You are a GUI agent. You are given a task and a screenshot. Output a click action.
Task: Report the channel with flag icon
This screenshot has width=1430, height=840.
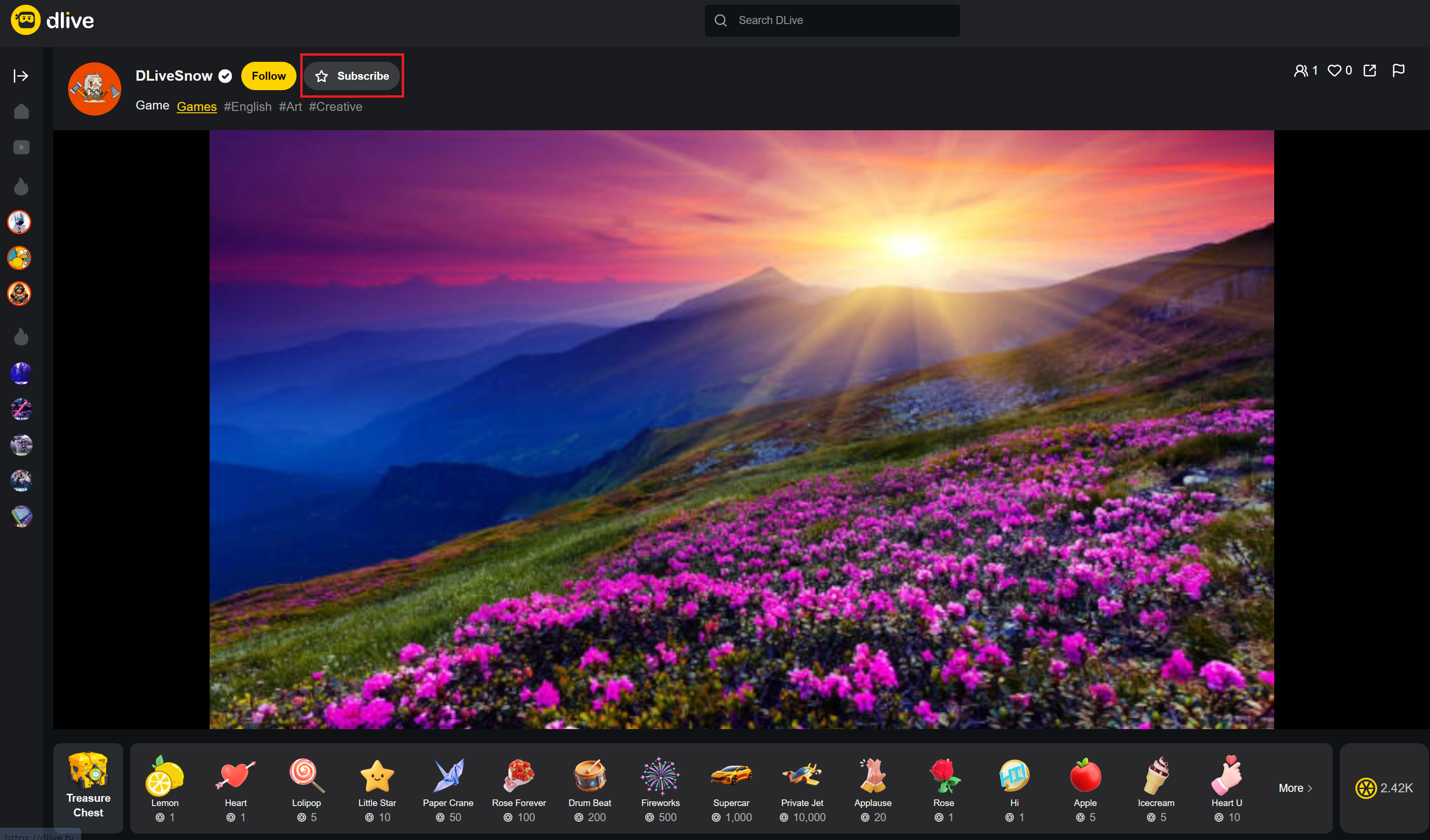(x=1398, y=71)
